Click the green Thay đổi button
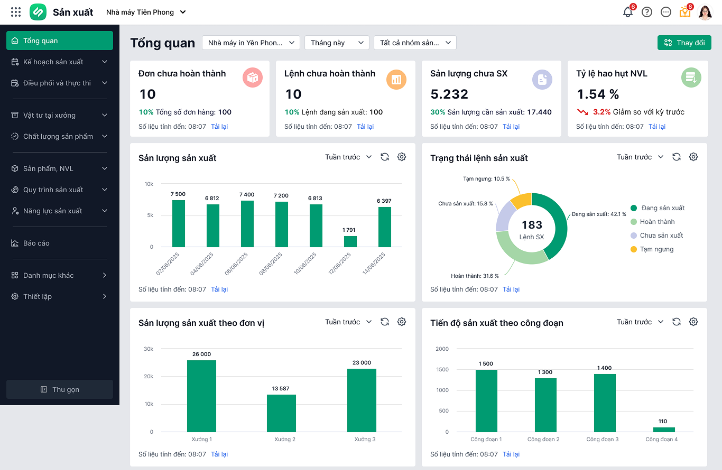Image resolution: width=722 pixels, height=470 pixels. point(684,43)
